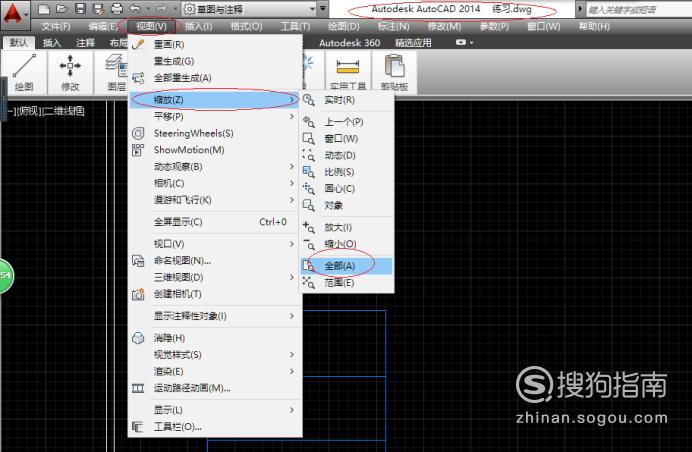Click the keyword search input field
692x452 pixels.
[x=639, y=9]
